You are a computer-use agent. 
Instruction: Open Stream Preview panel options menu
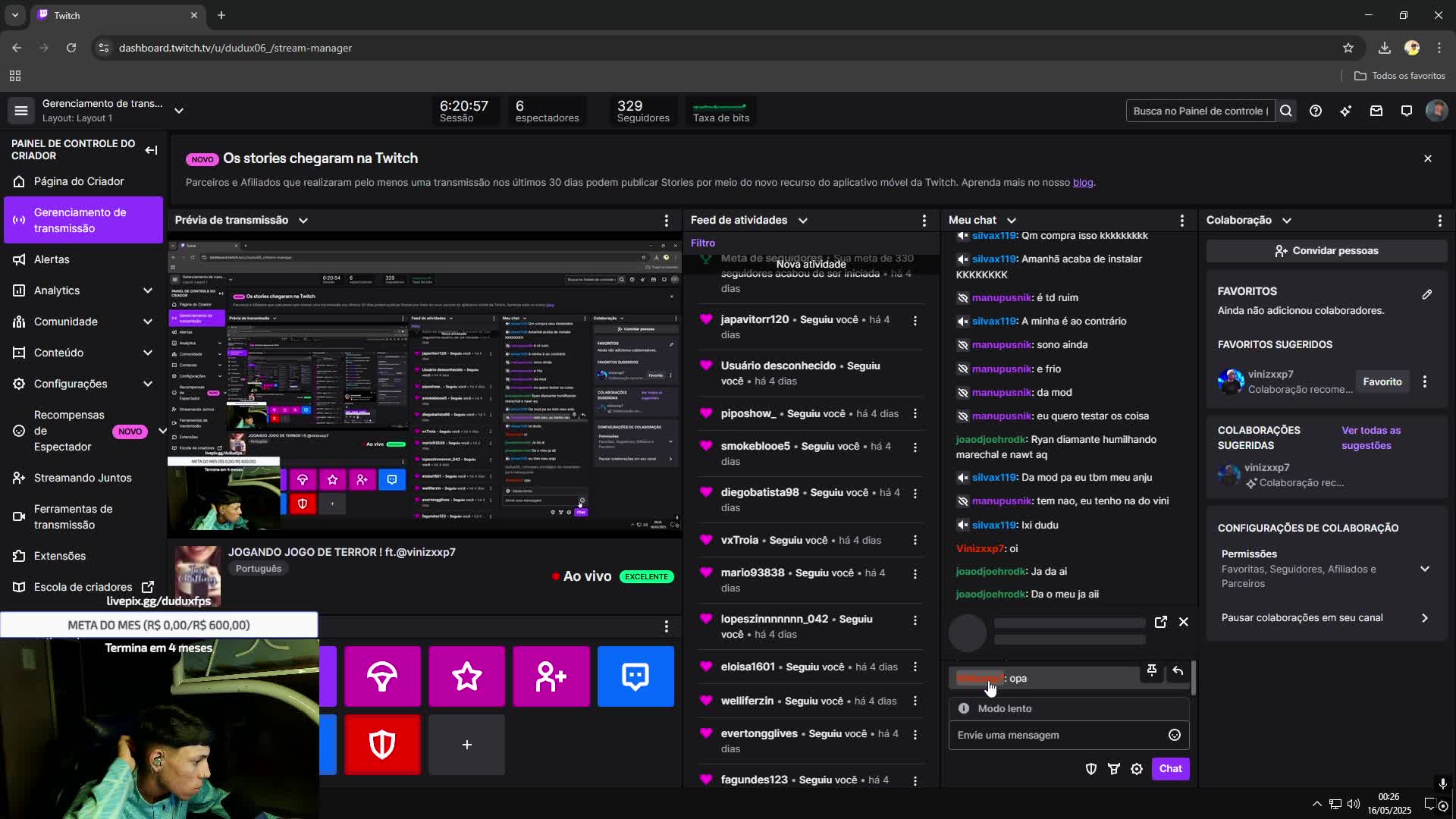[x=667, y=221]
